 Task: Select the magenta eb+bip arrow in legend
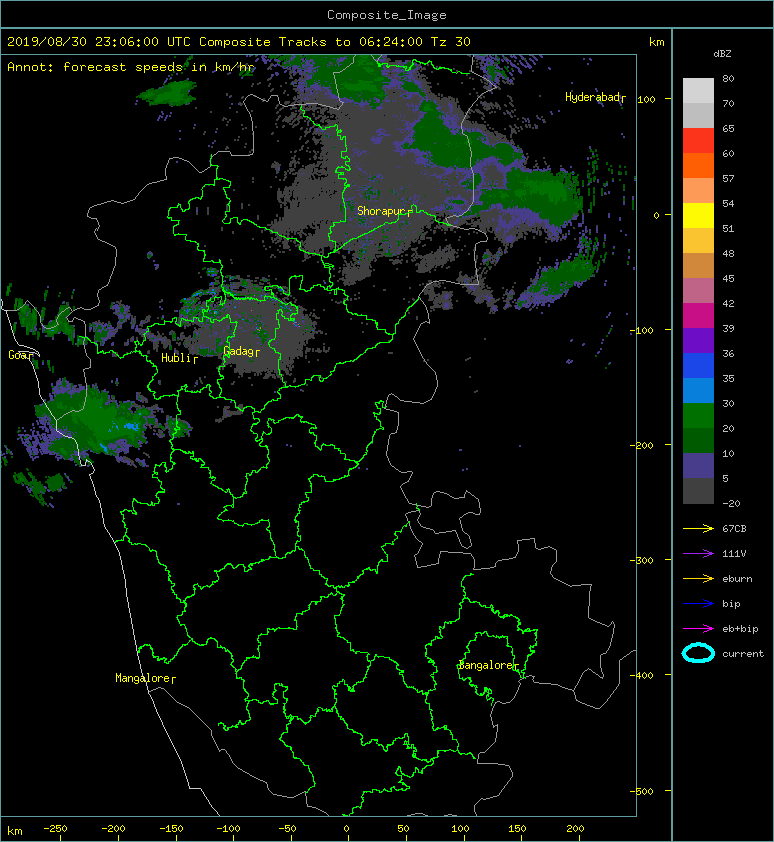coord(698,629)
